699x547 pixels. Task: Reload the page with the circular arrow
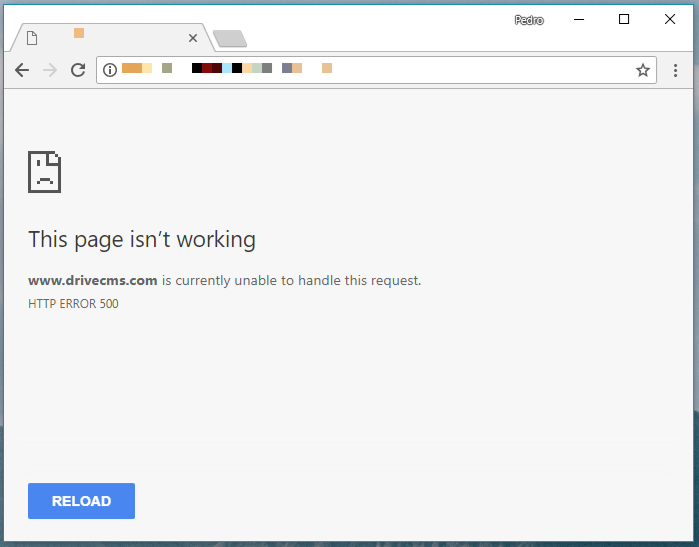(x=78, y=70)
